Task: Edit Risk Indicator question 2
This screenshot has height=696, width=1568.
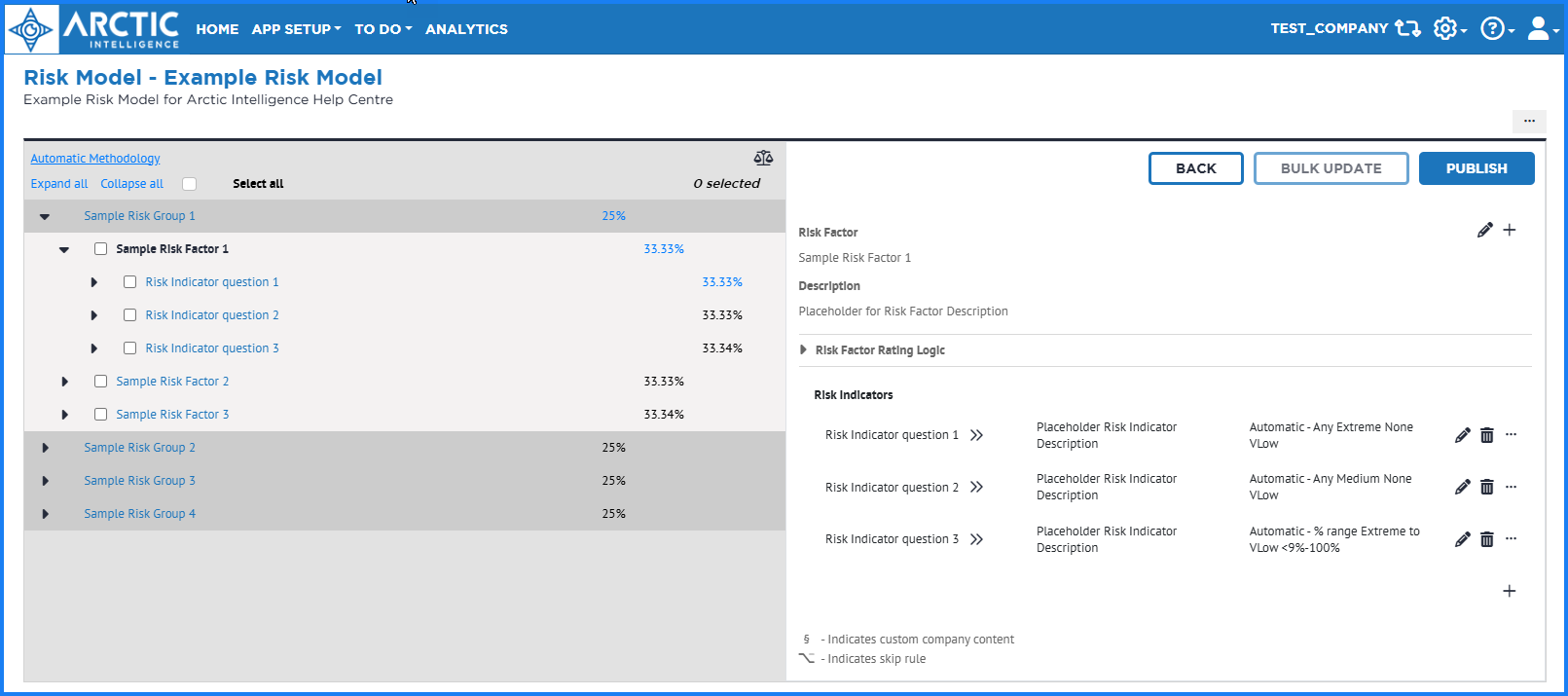Action: [1462, 487]
